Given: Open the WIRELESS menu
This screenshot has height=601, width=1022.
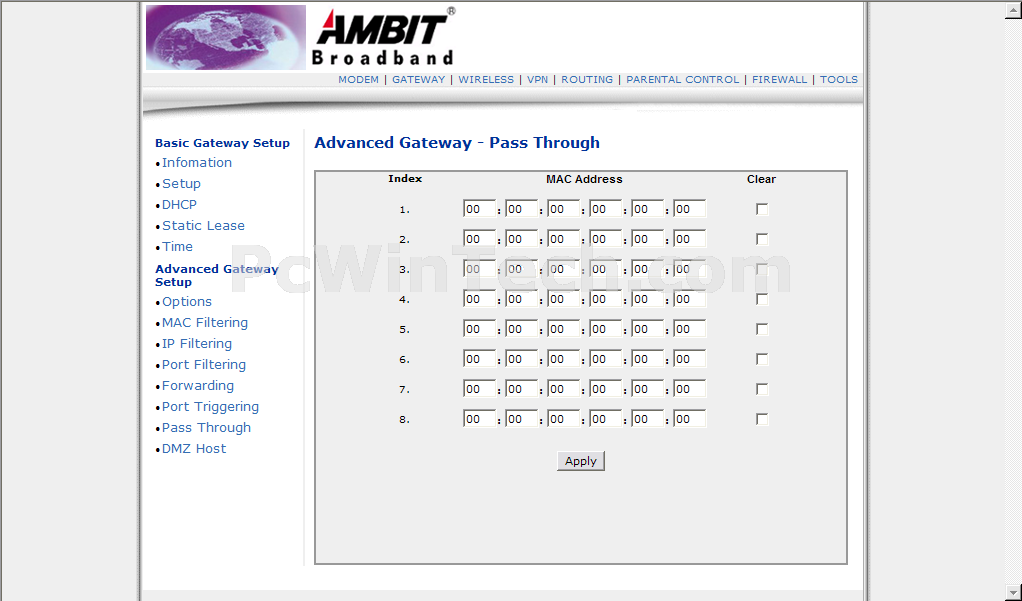Looking at the screenshot, I should 486,80.
